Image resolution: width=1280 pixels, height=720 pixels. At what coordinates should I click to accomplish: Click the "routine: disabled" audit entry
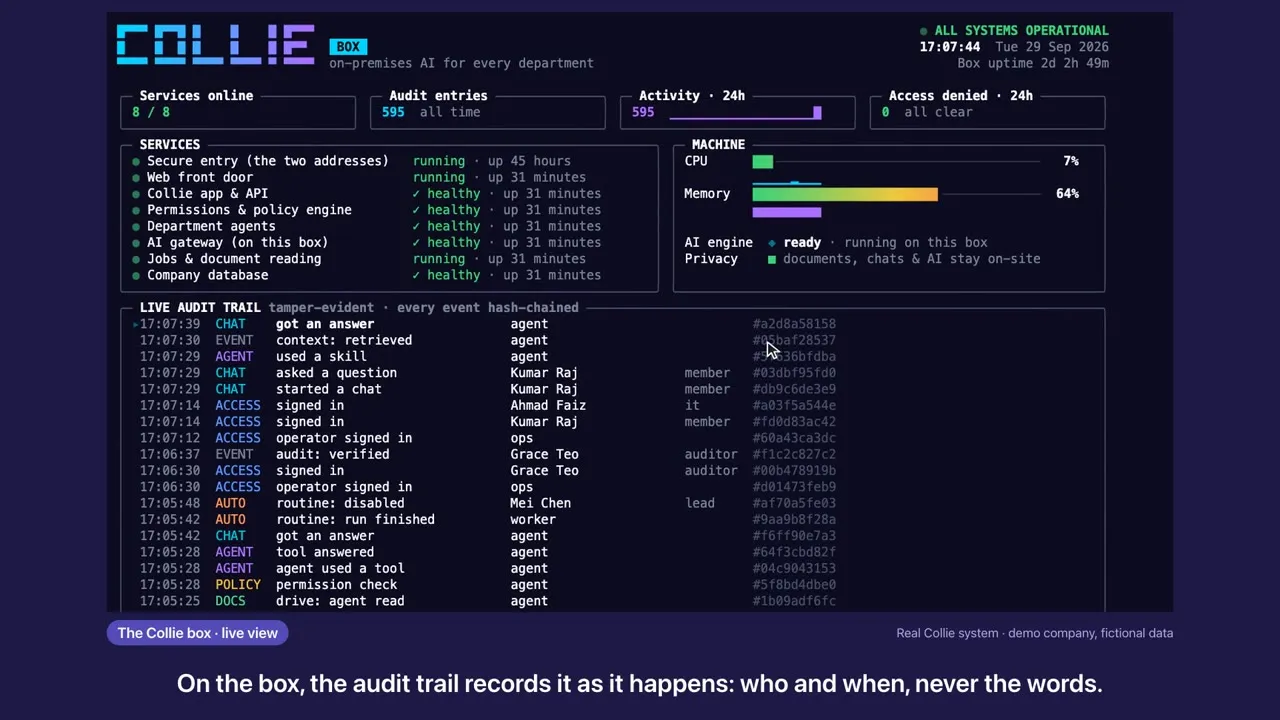click(340, 503)
